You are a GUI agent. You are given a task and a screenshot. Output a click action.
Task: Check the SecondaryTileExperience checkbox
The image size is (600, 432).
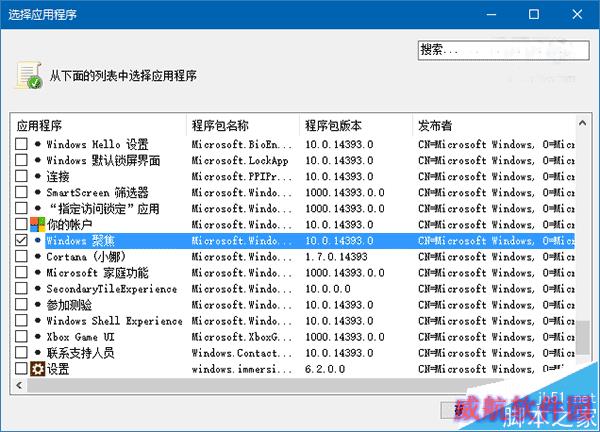pos(21,289)
